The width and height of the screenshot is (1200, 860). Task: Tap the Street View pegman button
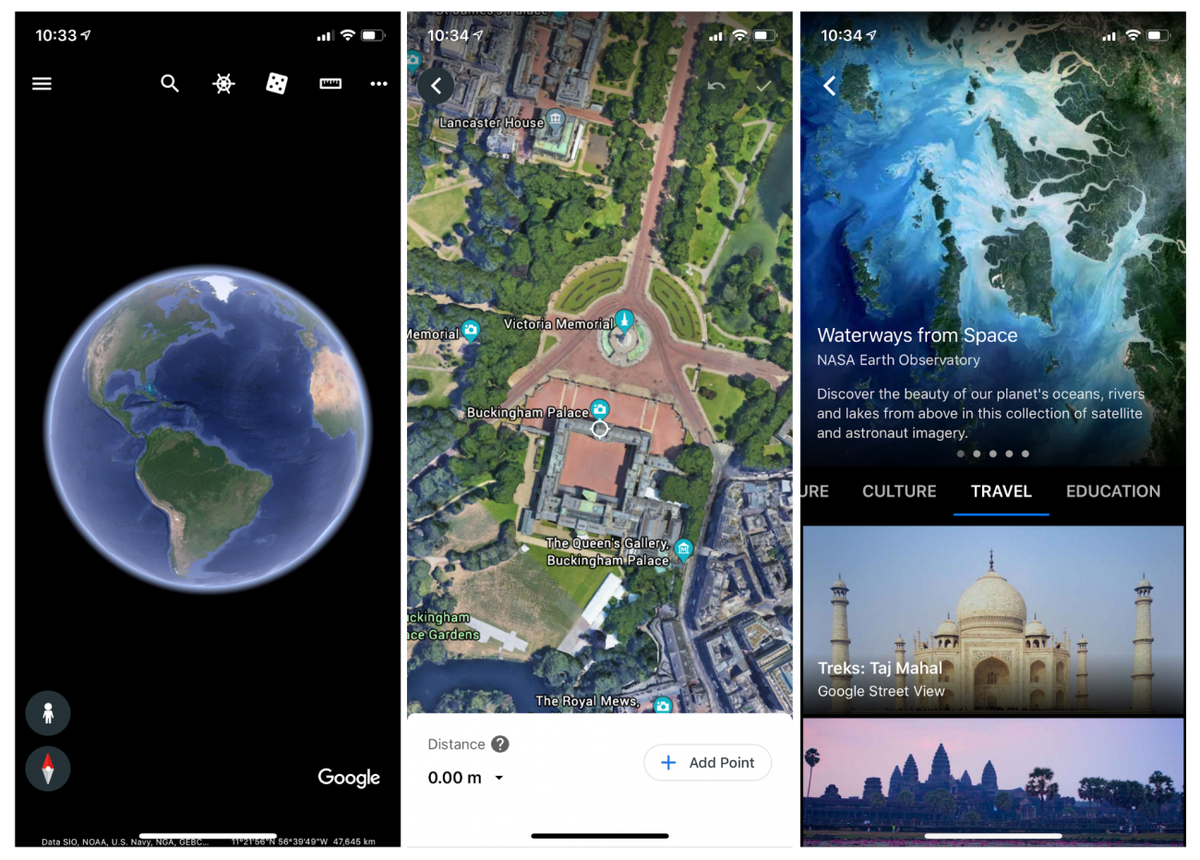click(48, 713)
